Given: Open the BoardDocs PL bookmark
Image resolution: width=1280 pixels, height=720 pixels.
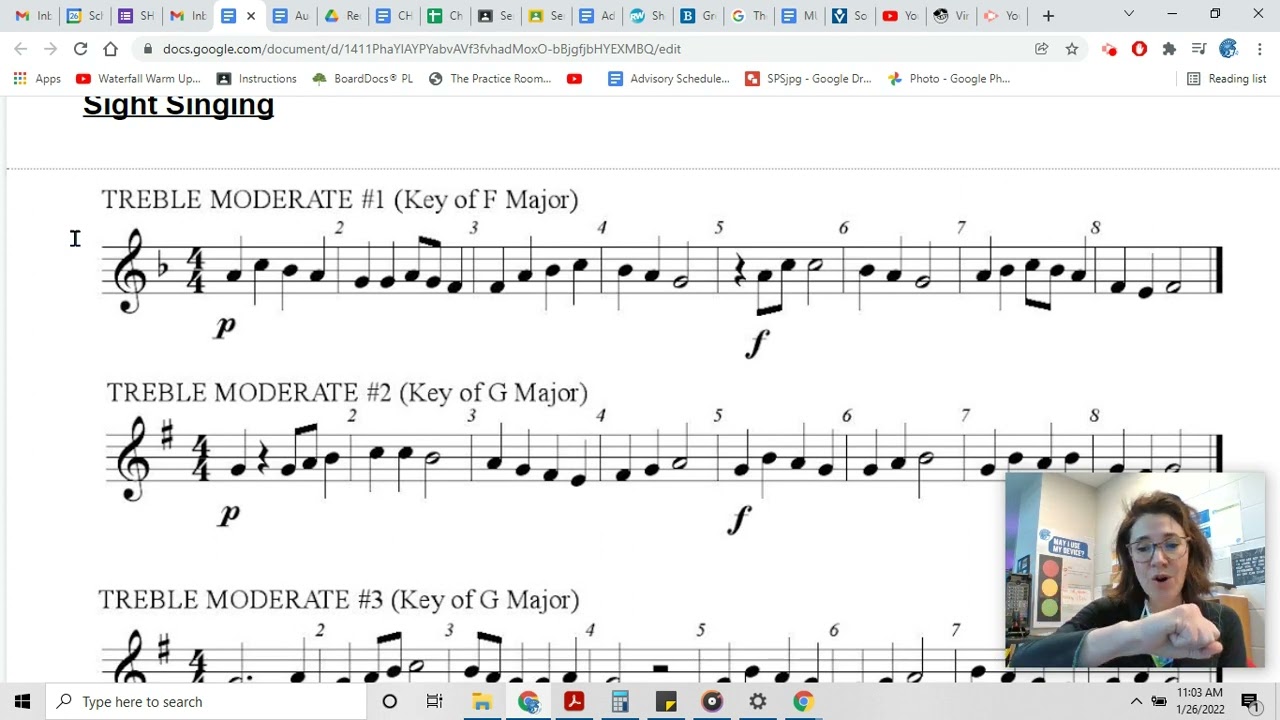Looking at the screenshot, I should pyautogui.click(x=363, y=78).
